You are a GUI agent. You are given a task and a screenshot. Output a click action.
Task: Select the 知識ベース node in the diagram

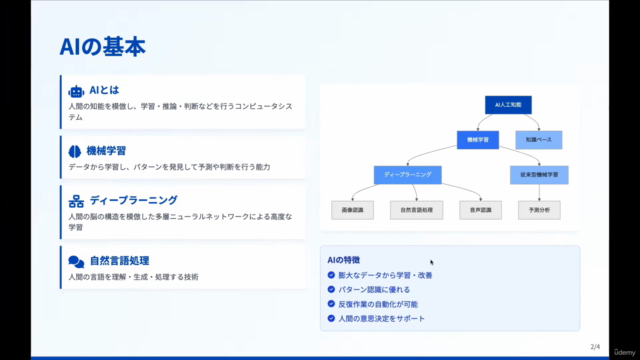pos(539,140)
